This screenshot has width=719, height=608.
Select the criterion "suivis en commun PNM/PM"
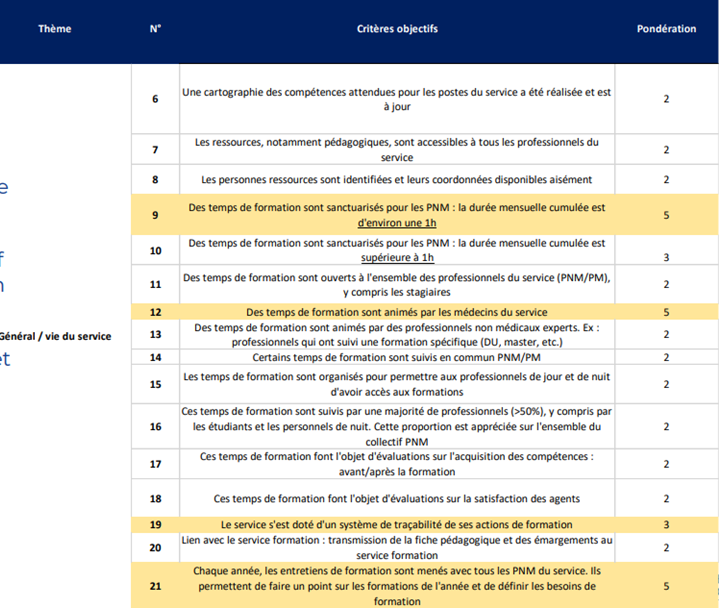397,357
